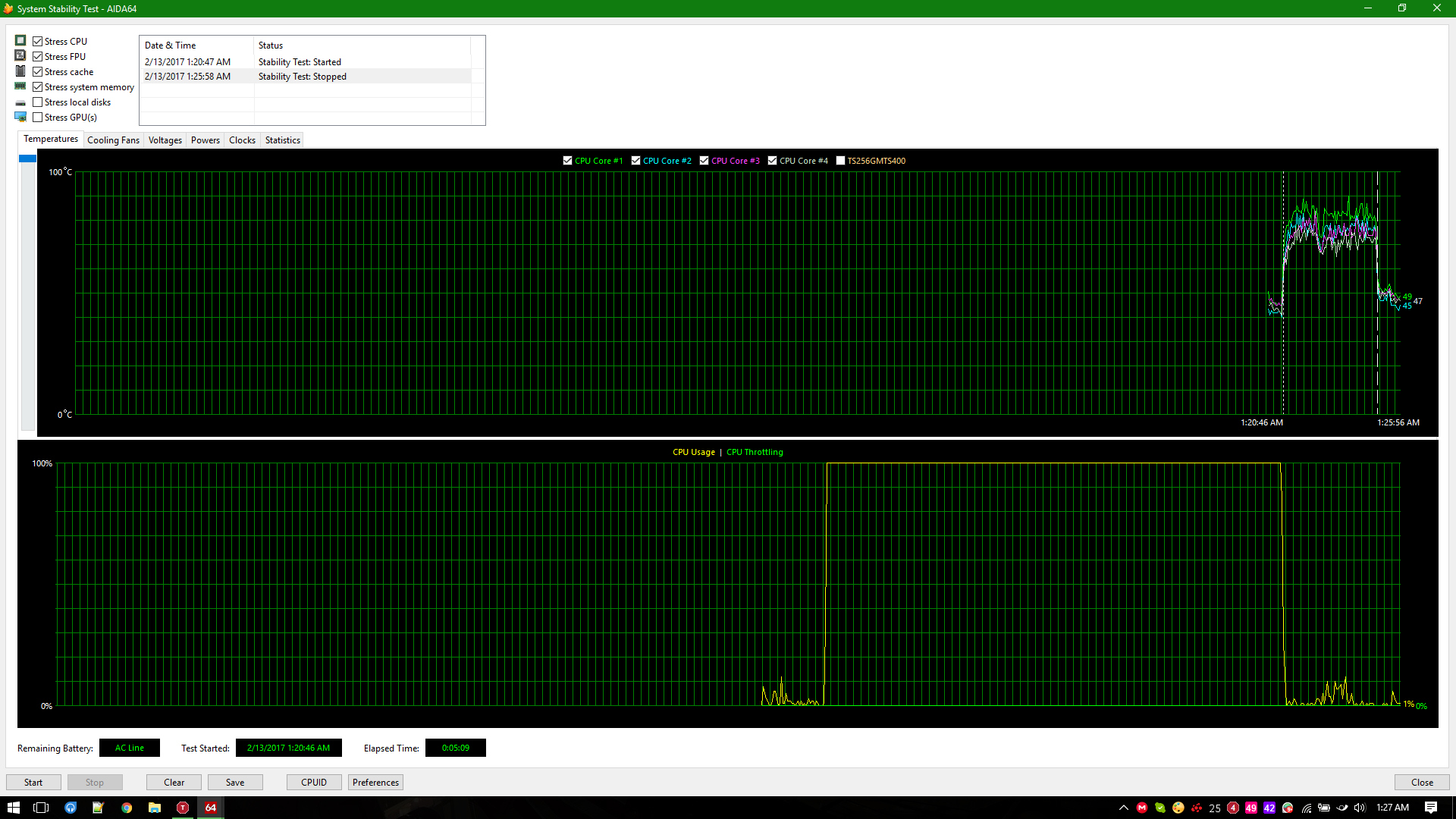
Task: Switch to the Clocks tab
Action: click(x=243, y=140)
